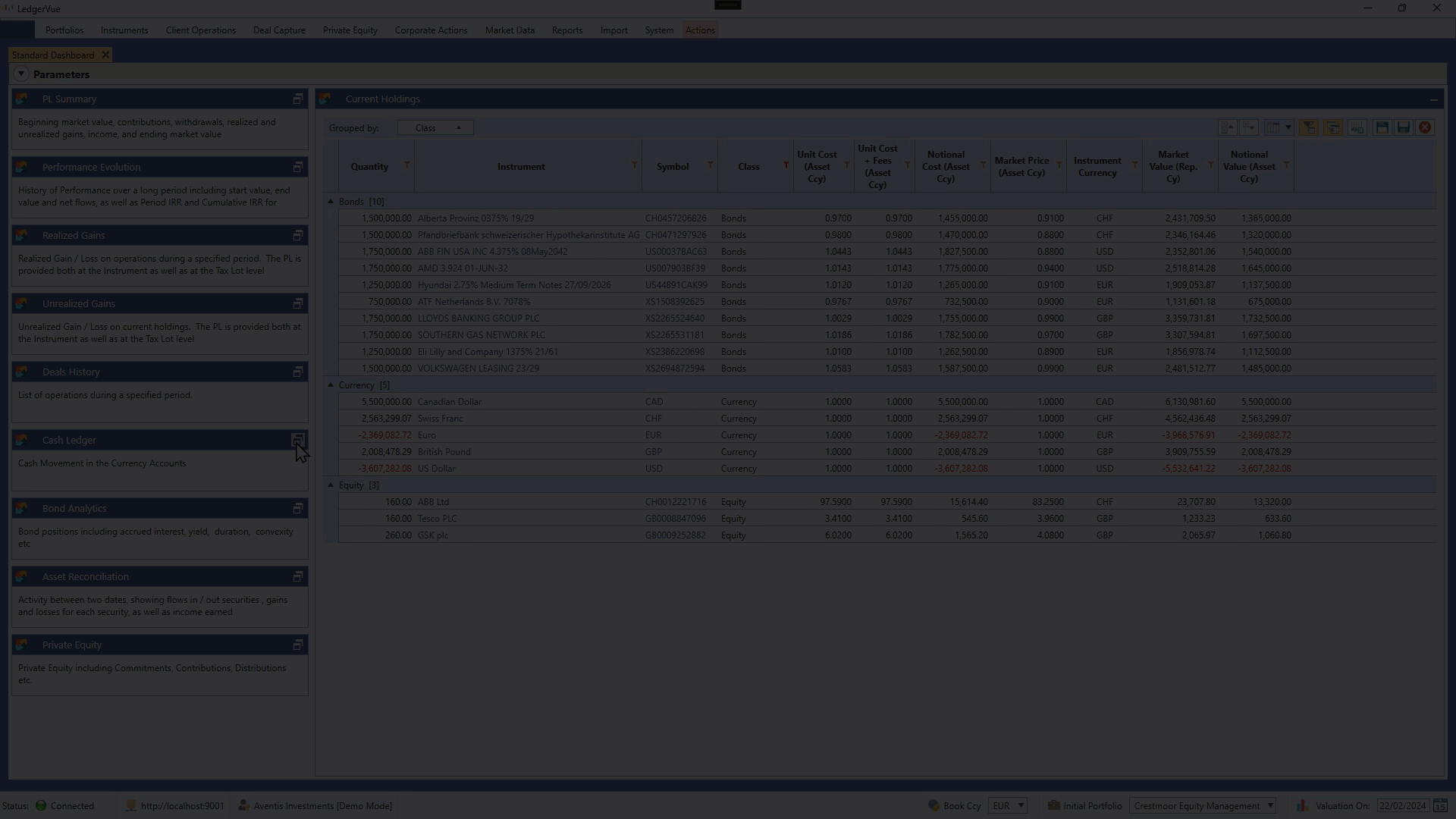Collapse the Currency group

click(331, 385)
